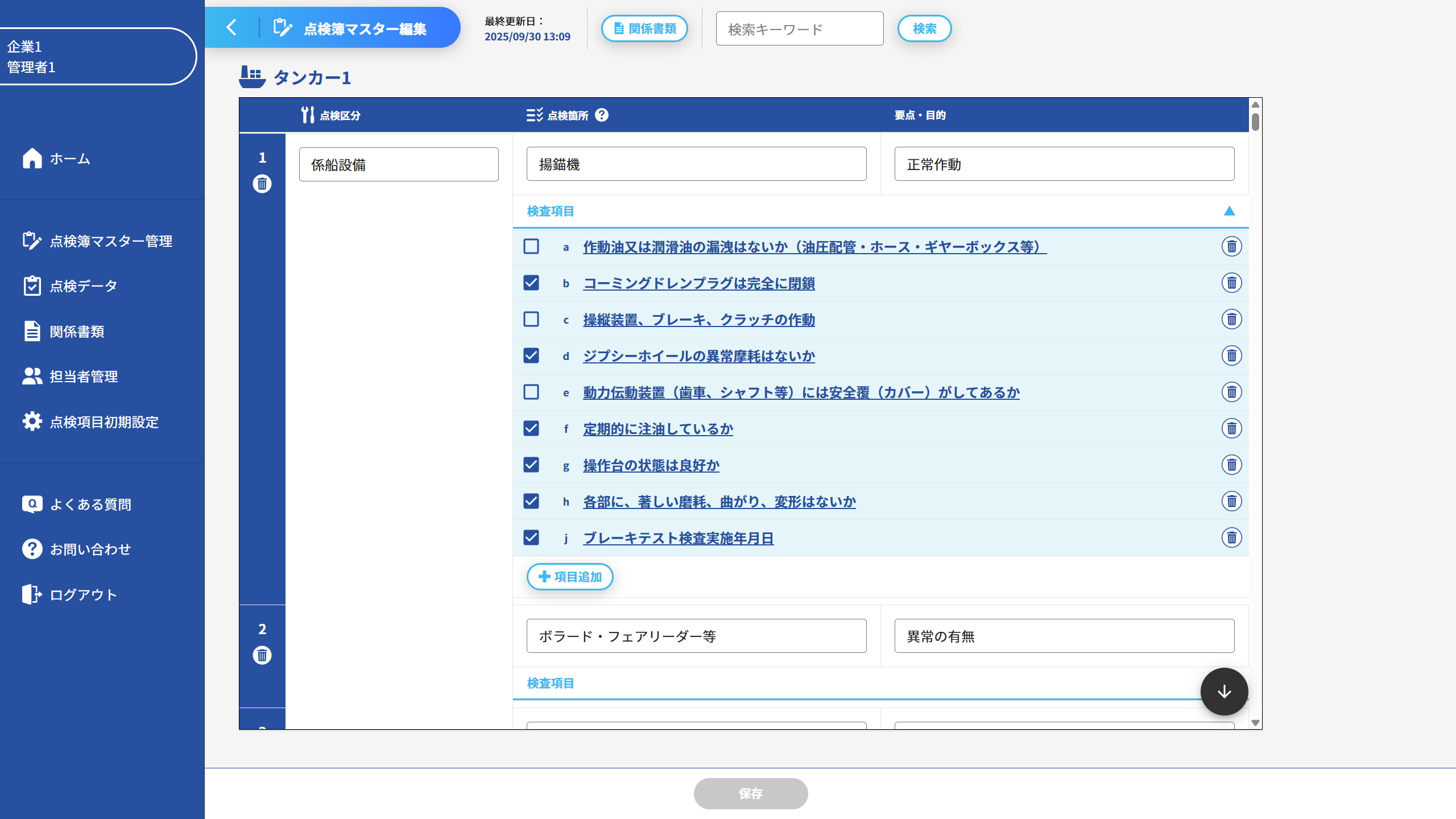
Task: Collapse the 検査項目 section triangle
Action: pos(1229,211)
